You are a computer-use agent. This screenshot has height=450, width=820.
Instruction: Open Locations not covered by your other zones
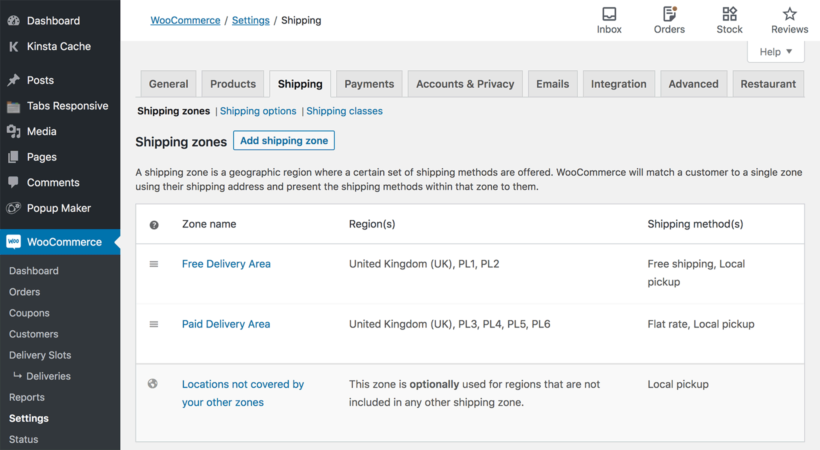243,393
